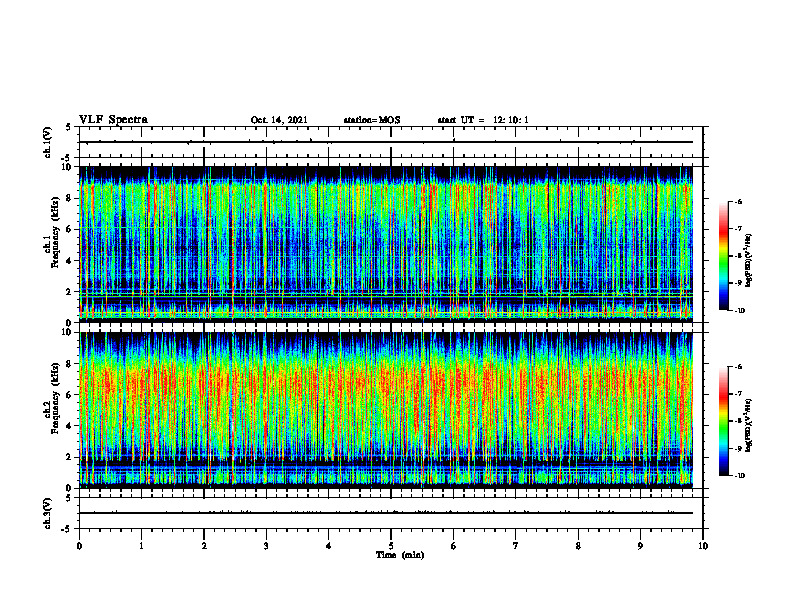The height and width of the screenshot is (612, 792).
Task: Click the ch.2 spectrogram color bar
Action: (723, 421)
